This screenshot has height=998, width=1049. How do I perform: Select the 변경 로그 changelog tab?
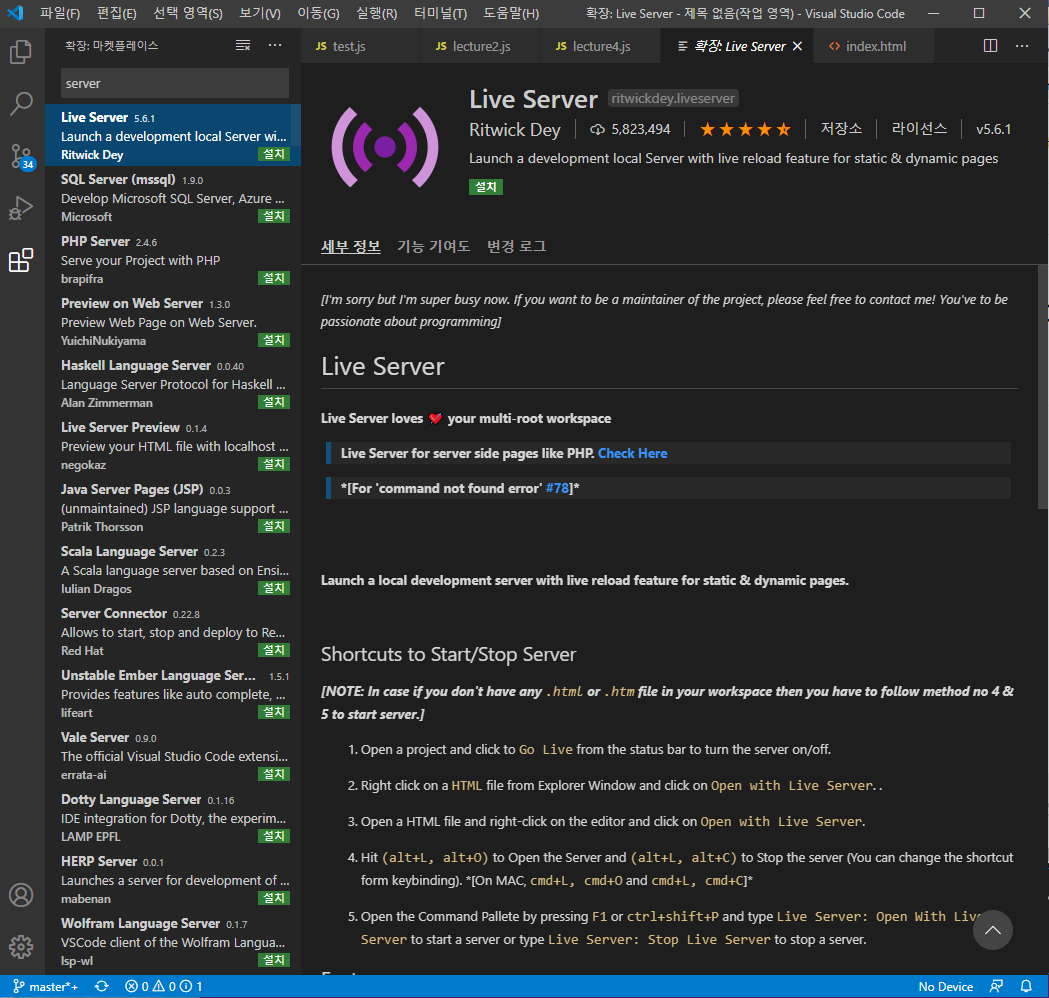click(516, 246)
